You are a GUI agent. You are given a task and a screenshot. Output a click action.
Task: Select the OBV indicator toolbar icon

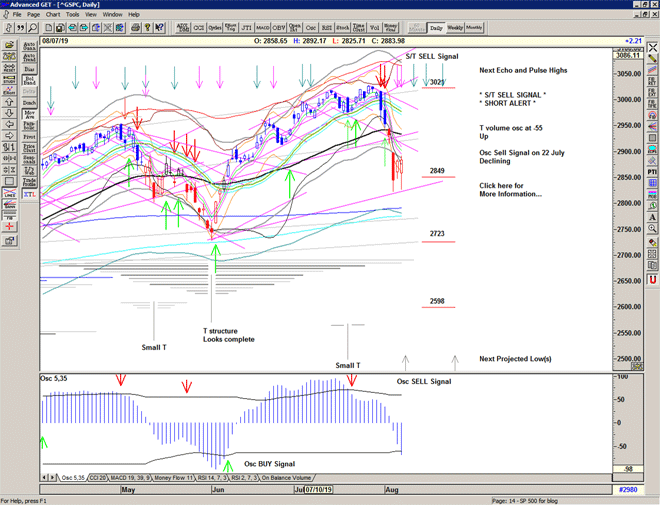click(280, 29)
